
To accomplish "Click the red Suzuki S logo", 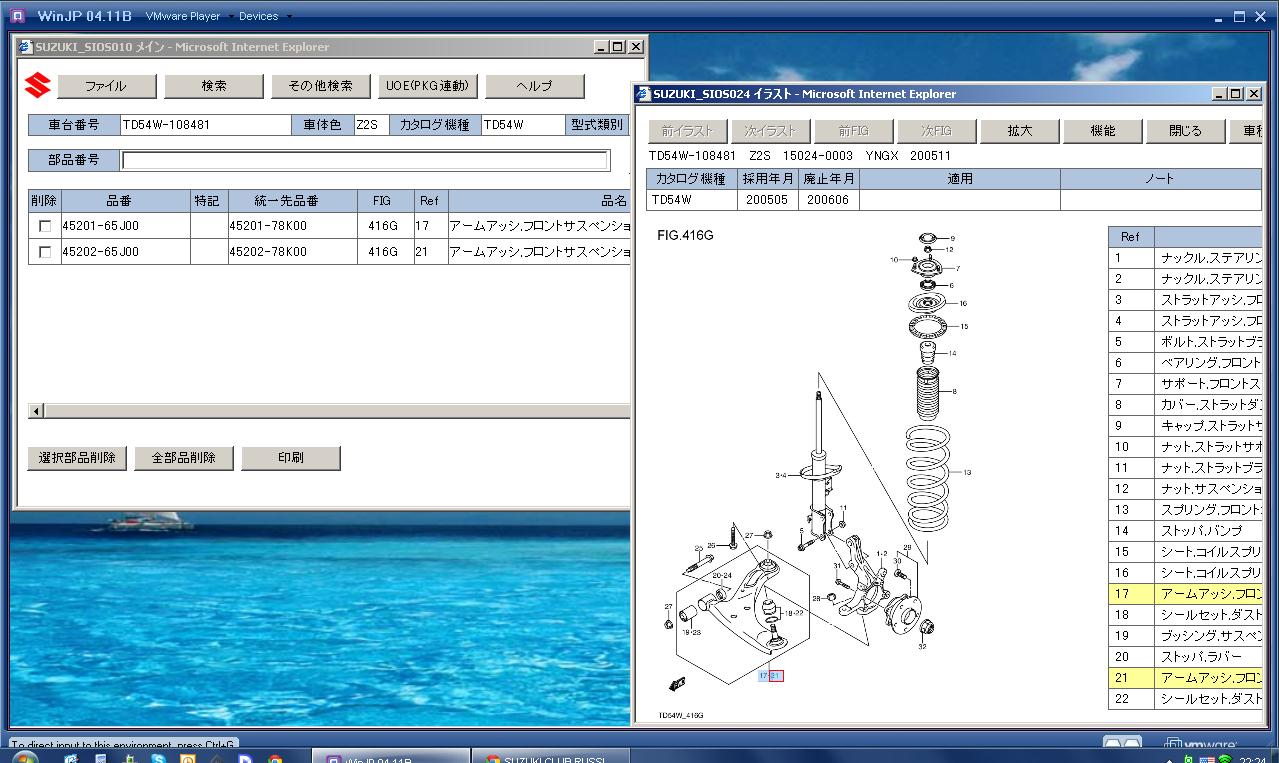I will (38, 86).
